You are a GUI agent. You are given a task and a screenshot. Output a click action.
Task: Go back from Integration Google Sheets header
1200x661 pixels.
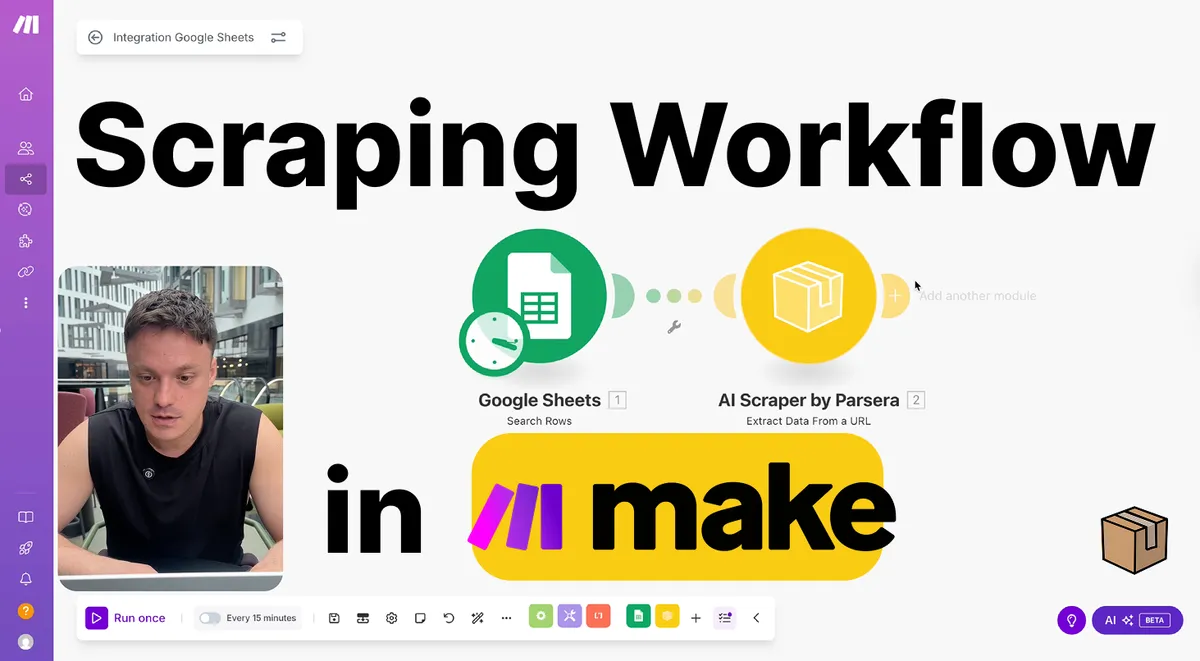tap(95, 37)
